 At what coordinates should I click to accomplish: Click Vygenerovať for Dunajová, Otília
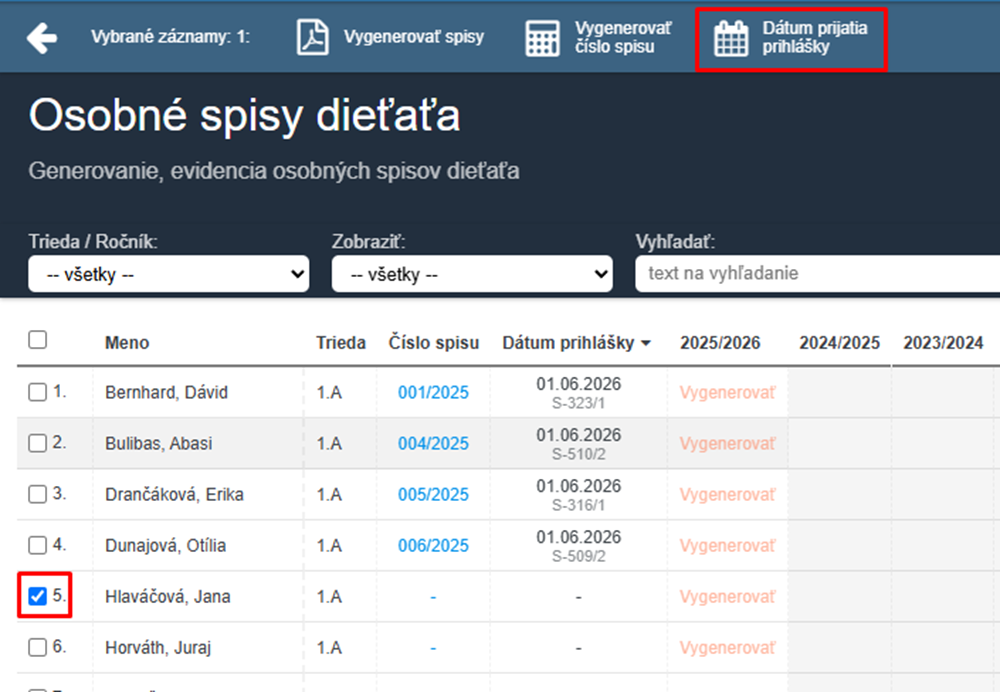pyautogui.click(x=727, y=545)
